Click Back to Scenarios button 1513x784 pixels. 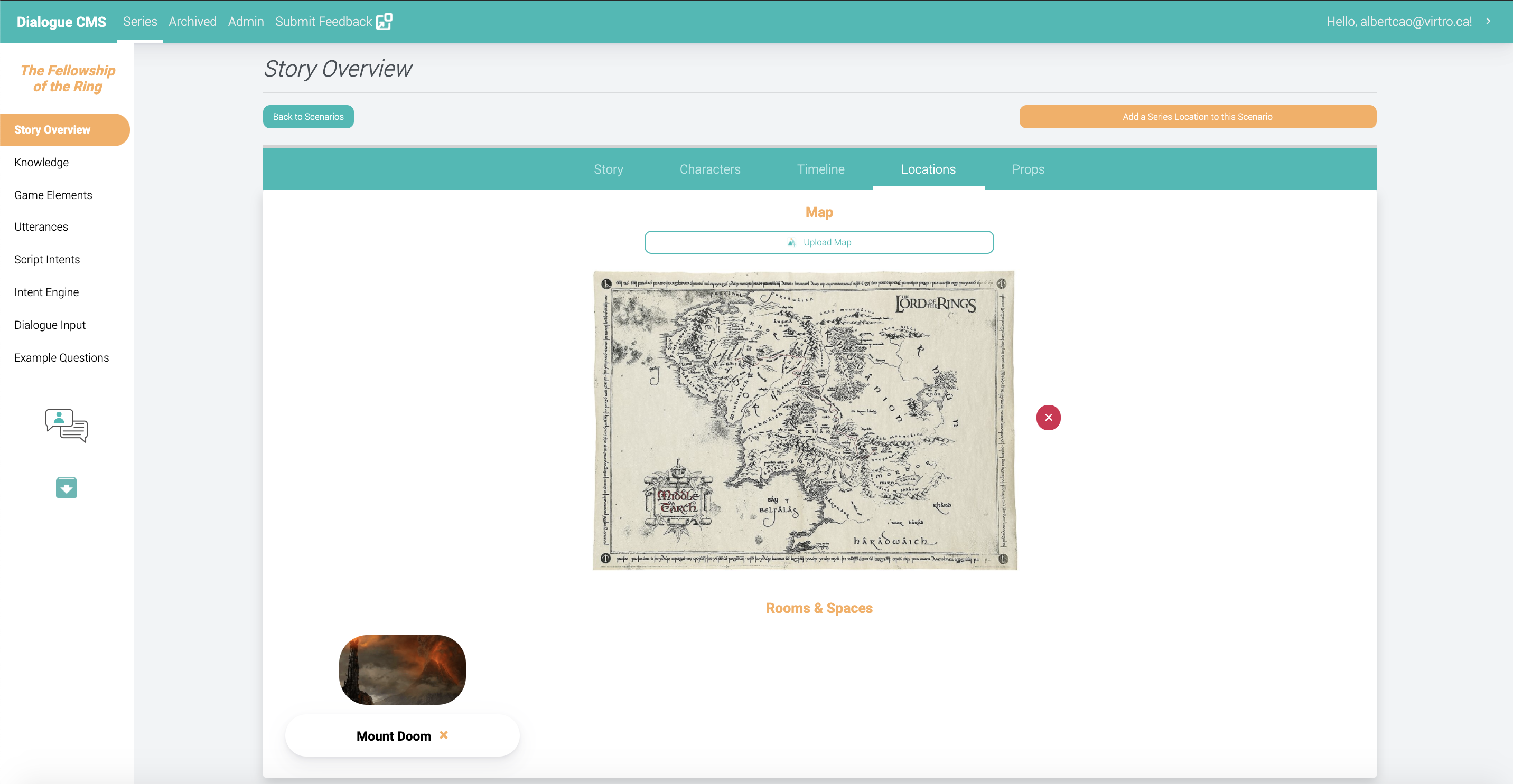coord(309,117)
